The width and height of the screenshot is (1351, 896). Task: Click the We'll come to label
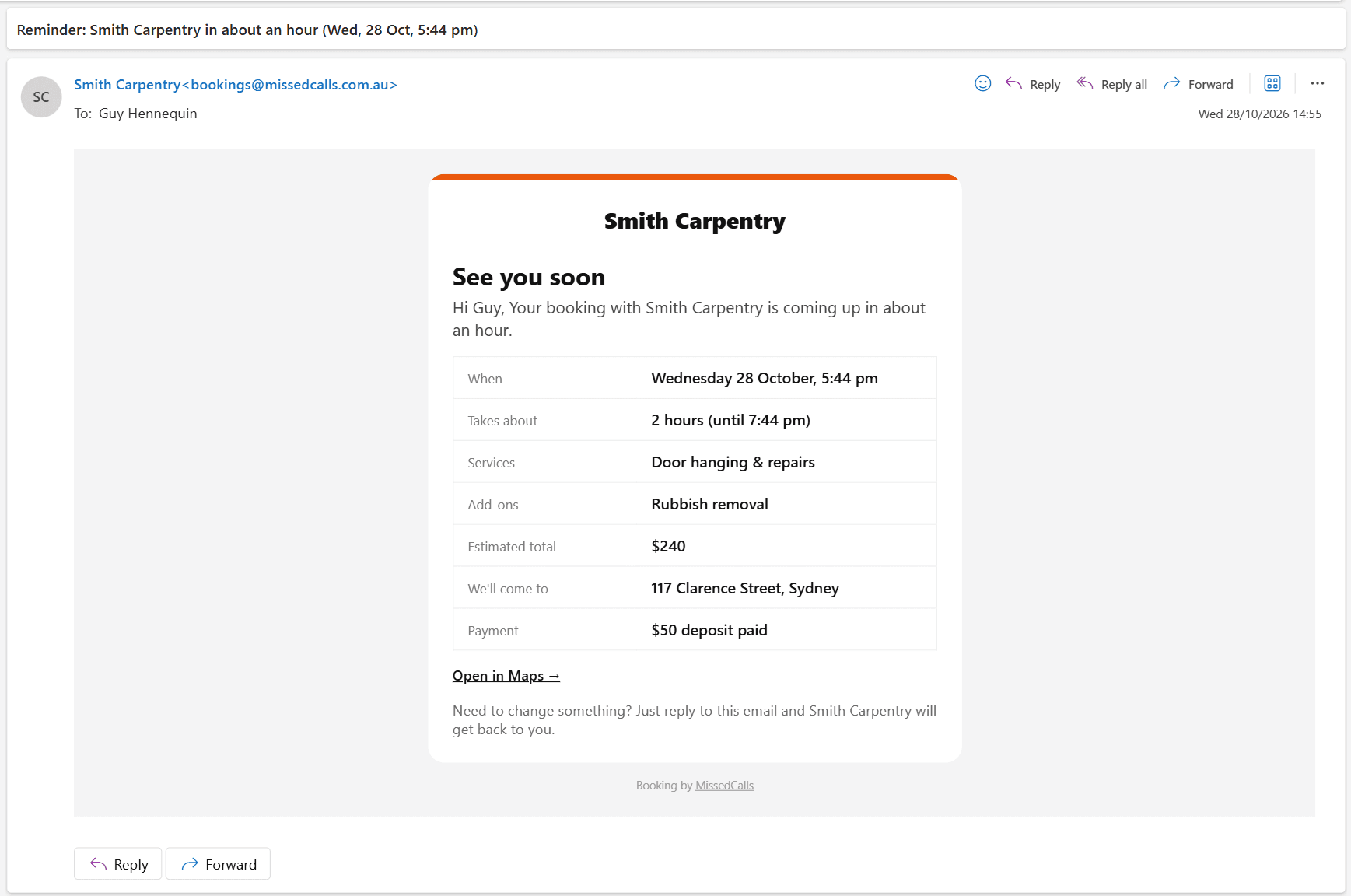coord(508,589)
